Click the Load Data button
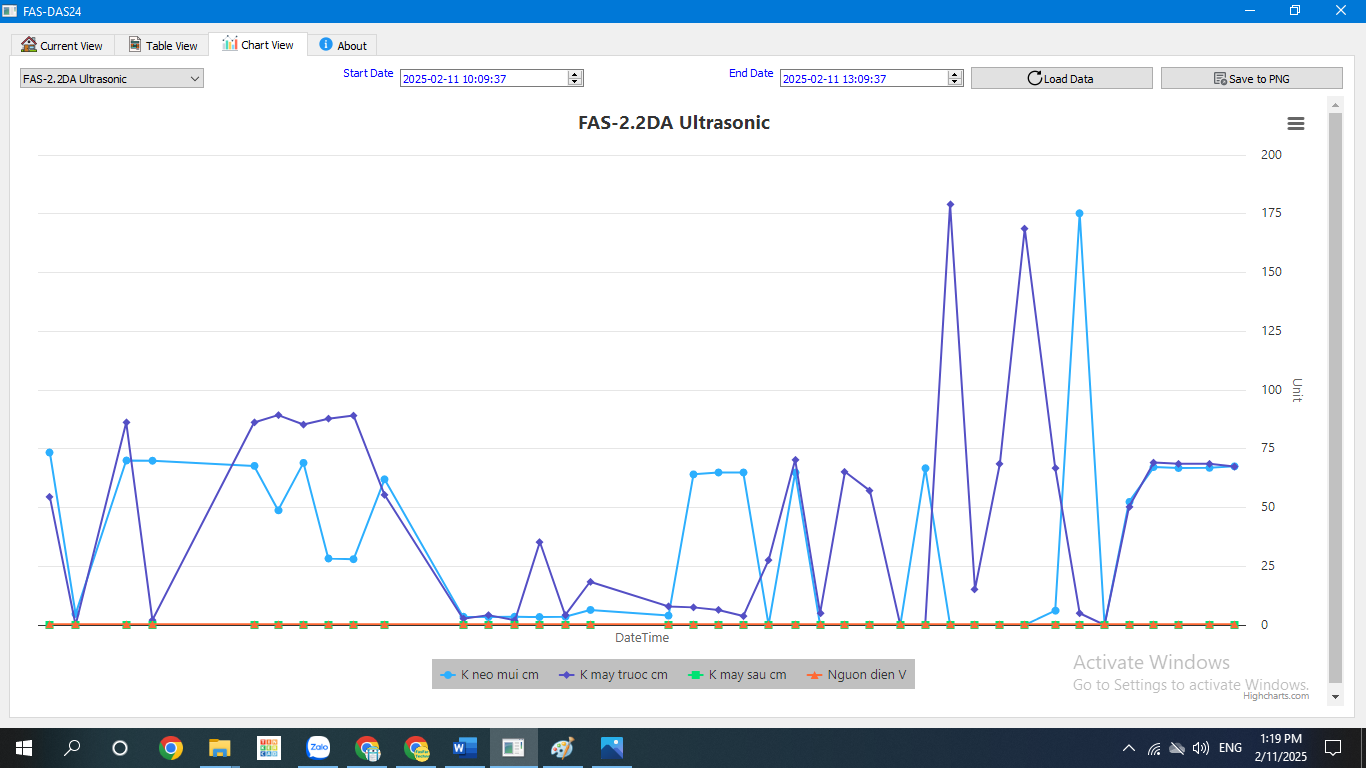 pyautogui.click(x=1061, y=78)
